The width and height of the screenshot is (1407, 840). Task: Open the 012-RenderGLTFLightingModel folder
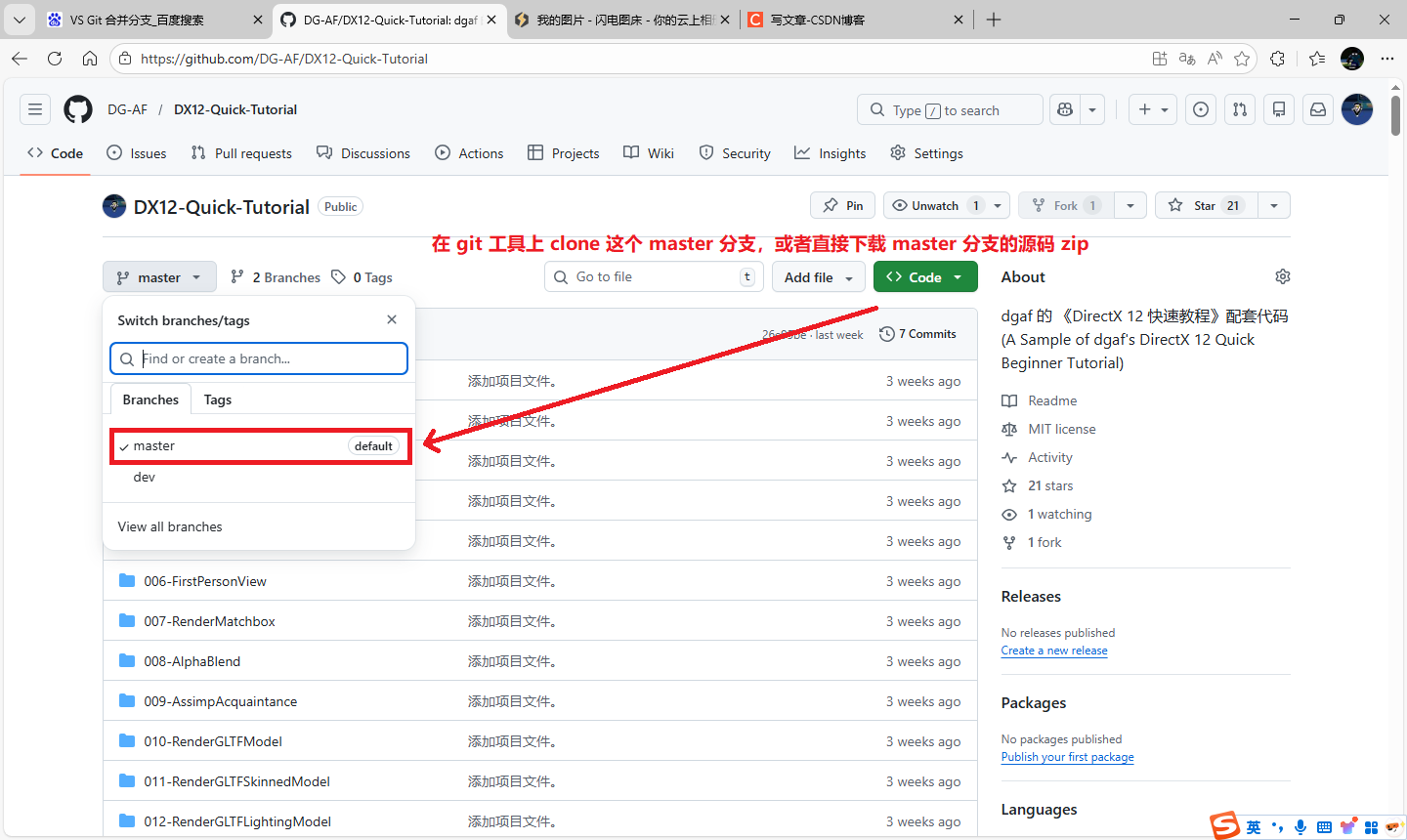click(237, 821)
